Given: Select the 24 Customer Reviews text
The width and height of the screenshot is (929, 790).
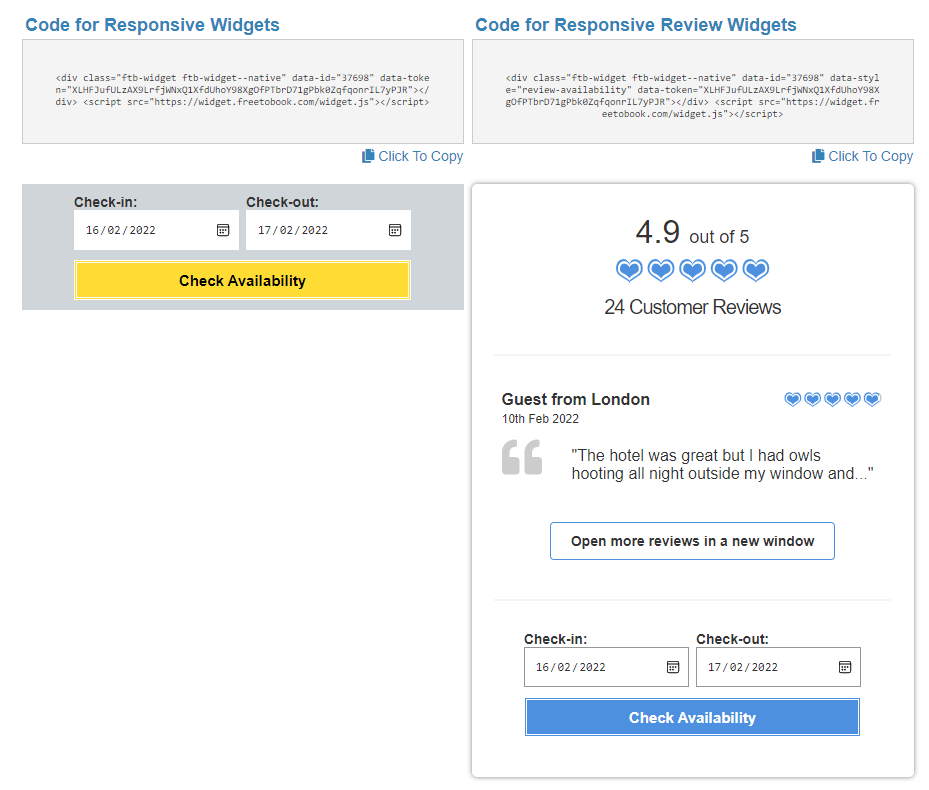Looking at the screenshot, I should (x=693, y=307).
